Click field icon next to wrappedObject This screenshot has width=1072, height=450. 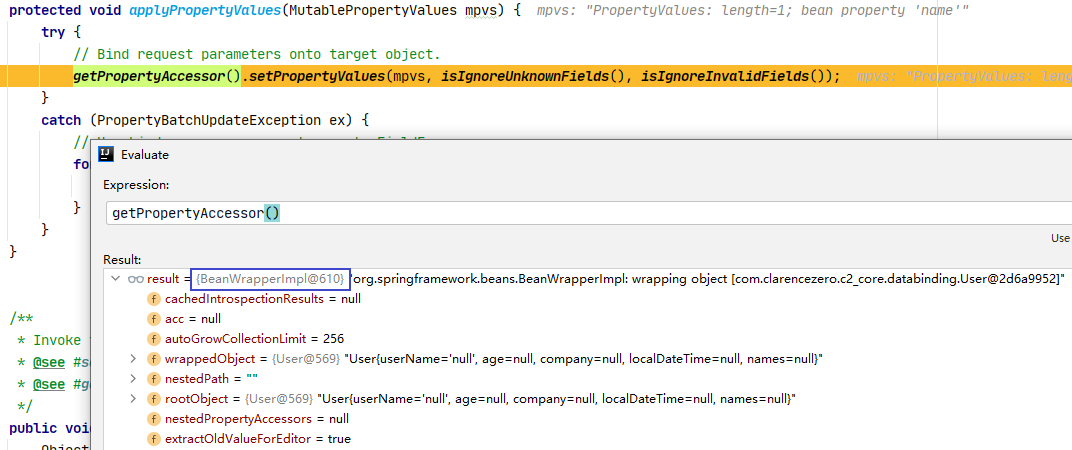tap(154, 358)
